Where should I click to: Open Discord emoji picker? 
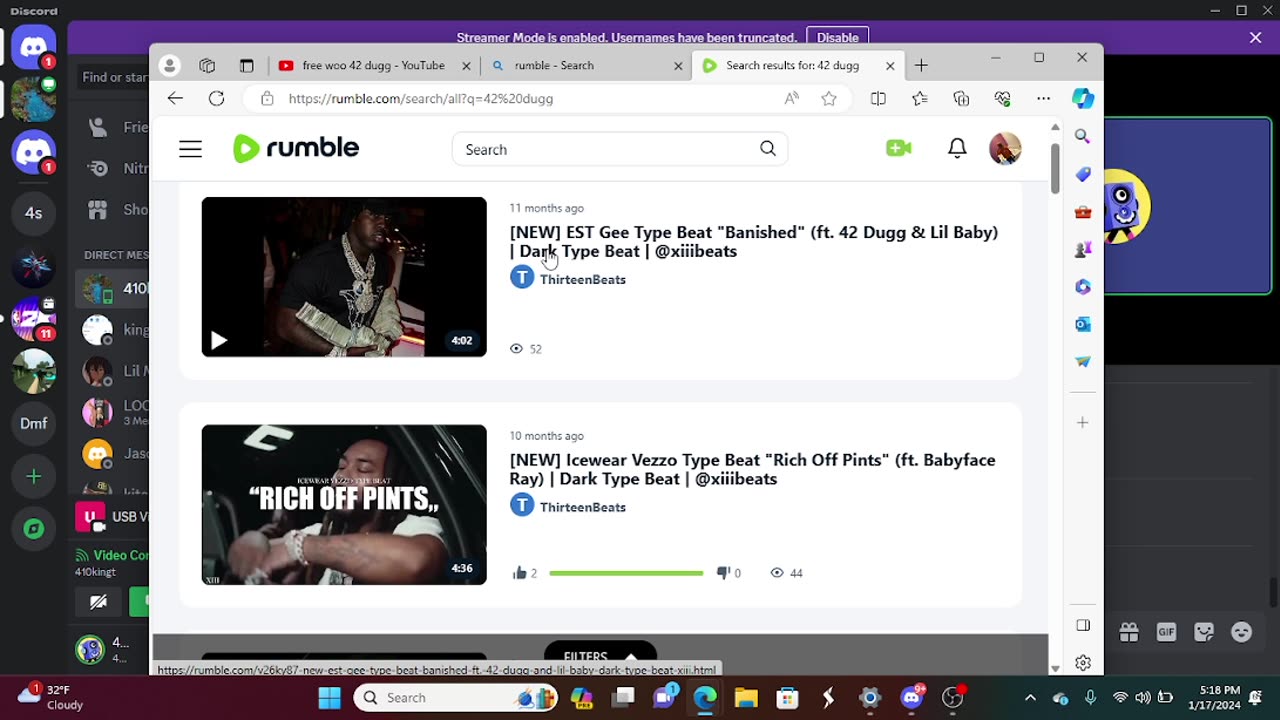[x=1242, y=632]
